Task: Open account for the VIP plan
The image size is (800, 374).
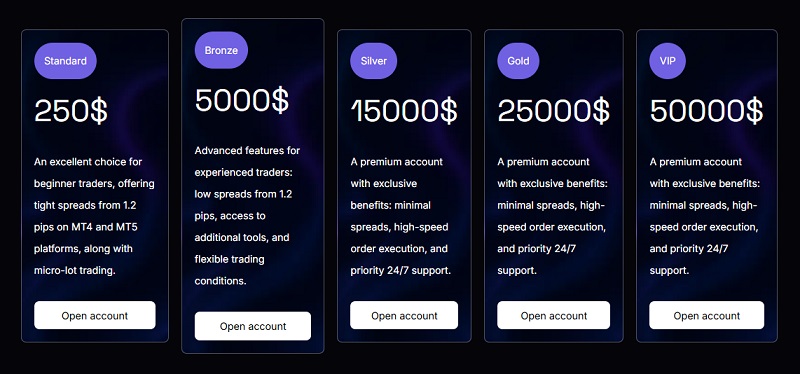Action: pyautogui.click(x=707, y=315)
